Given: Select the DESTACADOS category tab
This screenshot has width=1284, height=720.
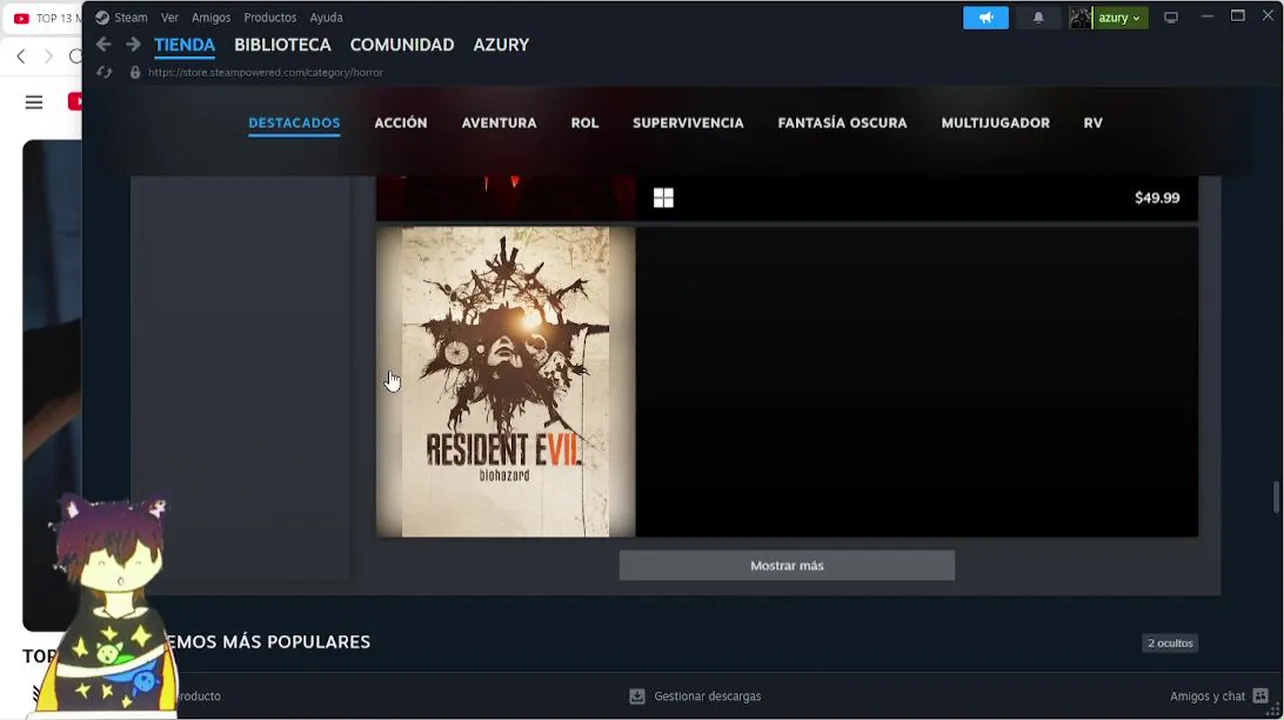Looking at the screenshot, I should click(x=294, y=123).
